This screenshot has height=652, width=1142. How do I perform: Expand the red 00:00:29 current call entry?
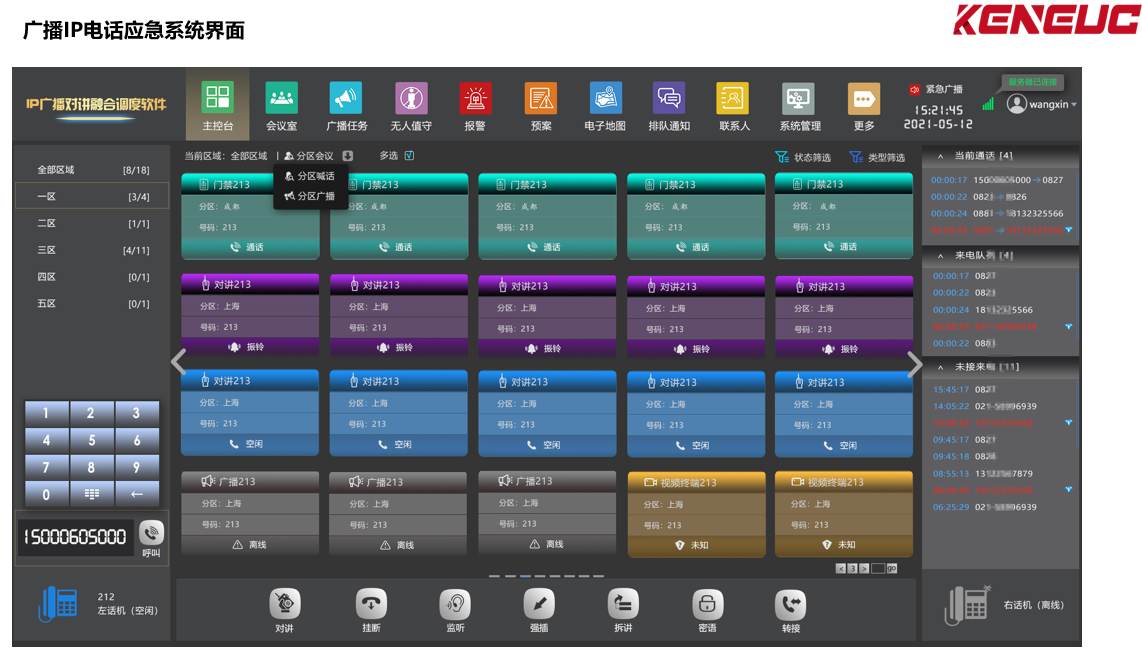pyautogui.click(x=1069, y=230)
